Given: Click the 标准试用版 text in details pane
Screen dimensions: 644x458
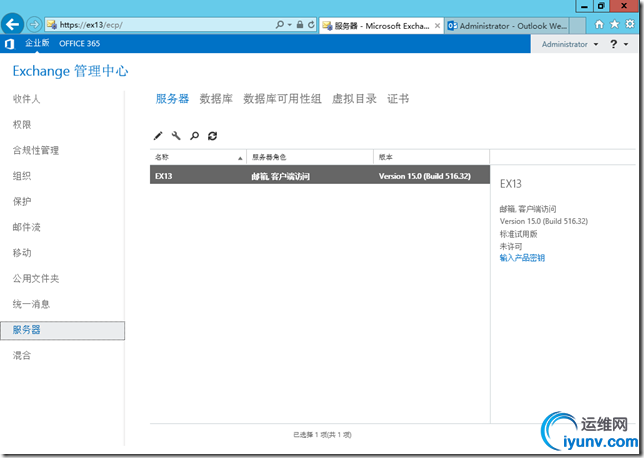Looking at the screenshot, I should point(518,234).
